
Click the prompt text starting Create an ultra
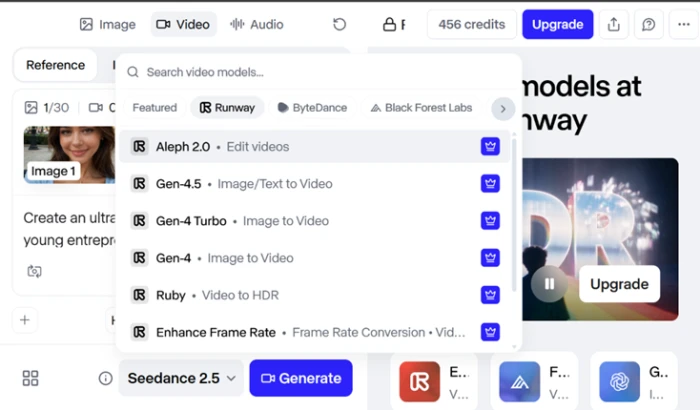click(69, 229)
